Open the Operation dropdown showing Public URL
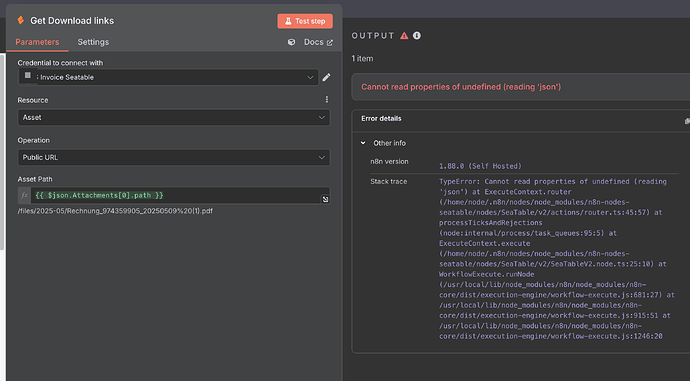The height and width of the screenshot is (381, 690). tap(174, 158)
